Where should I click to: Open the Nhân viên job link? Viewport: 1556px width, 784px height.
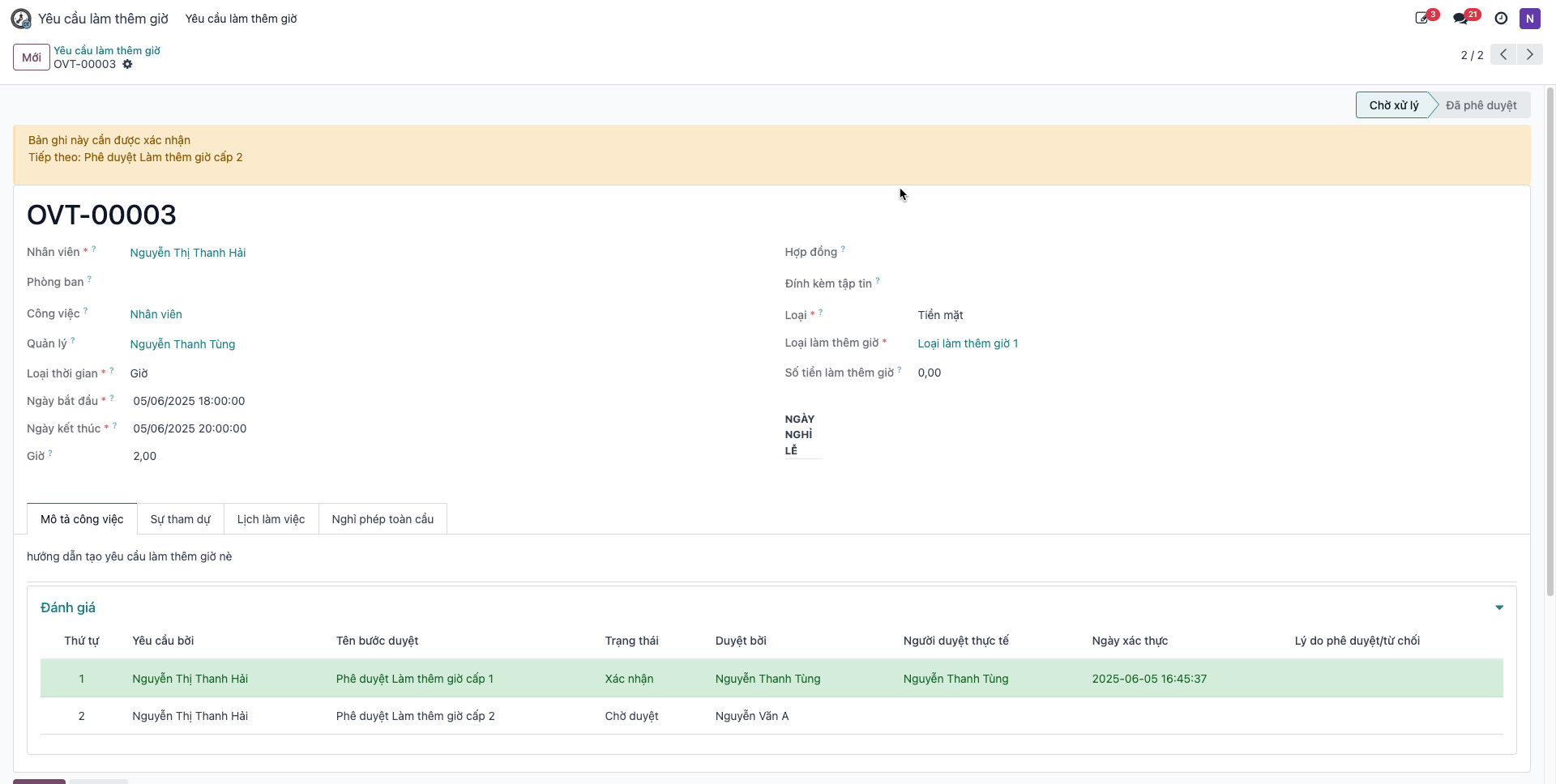[156, 314]
